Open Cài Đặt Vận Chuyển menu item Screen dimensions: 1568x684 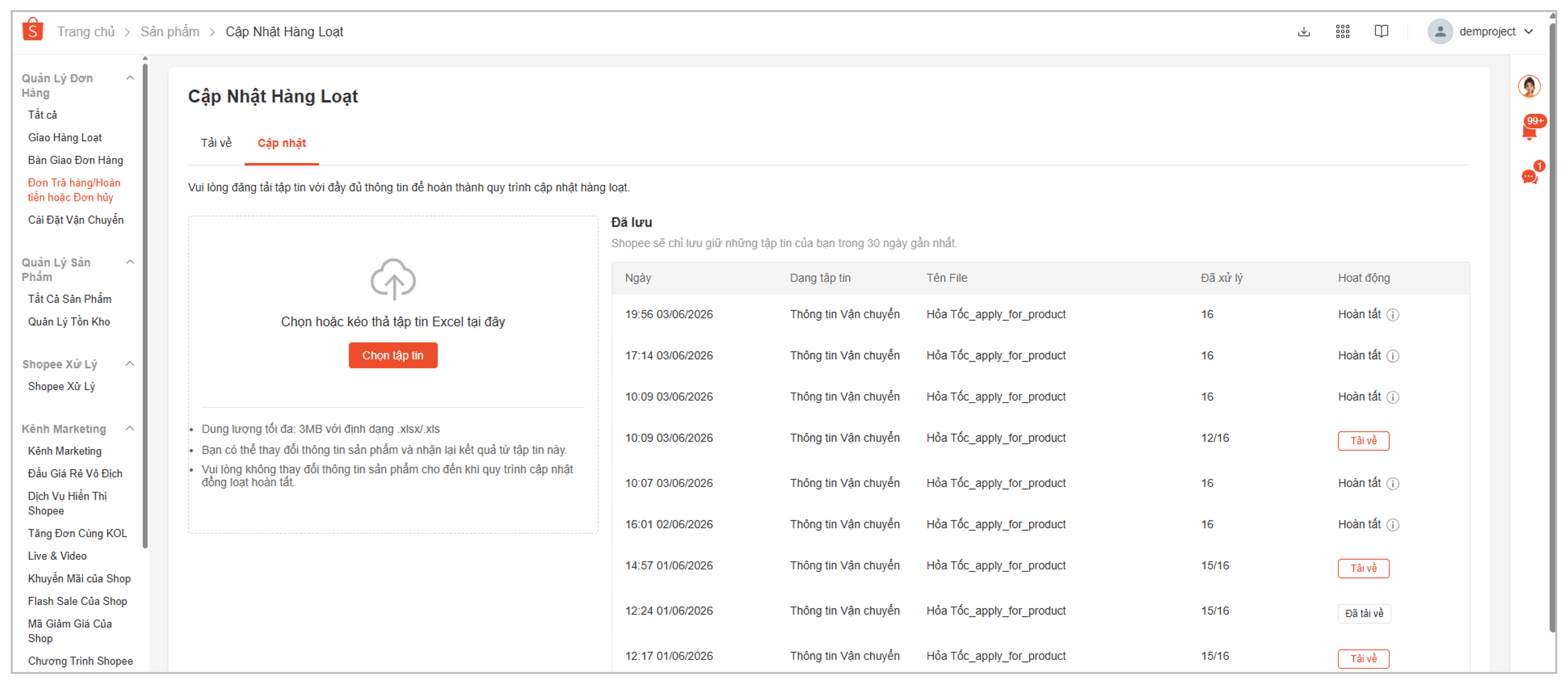(76, 220)
